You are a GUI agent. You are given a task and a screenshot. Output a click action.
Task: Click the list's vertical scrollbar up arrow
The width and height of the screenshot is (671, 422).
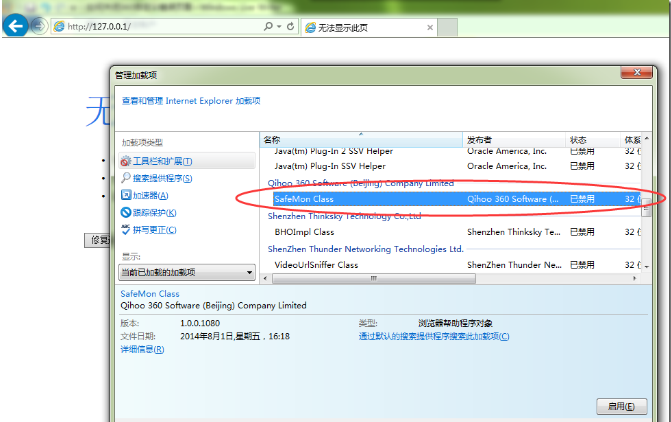(647, 138)
